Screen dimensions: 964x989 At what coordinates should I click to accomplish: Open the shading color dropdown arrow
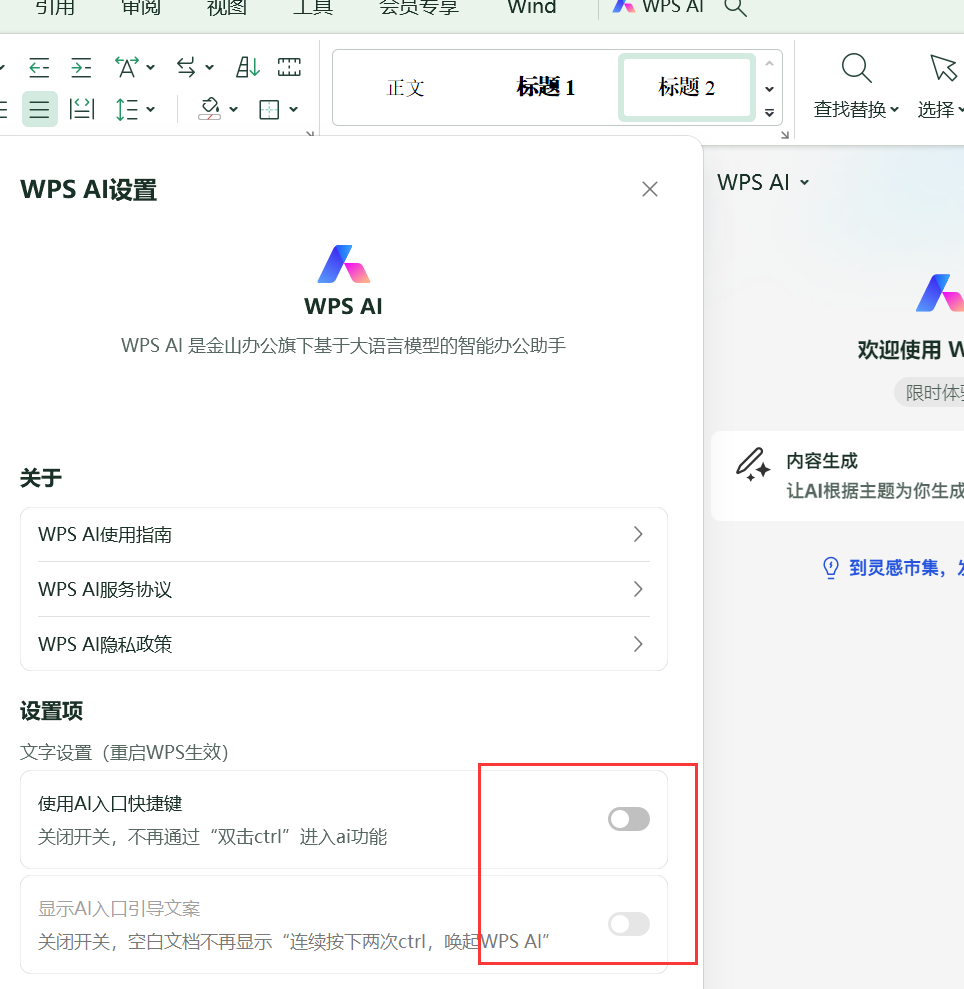click(x=233, y=109)
